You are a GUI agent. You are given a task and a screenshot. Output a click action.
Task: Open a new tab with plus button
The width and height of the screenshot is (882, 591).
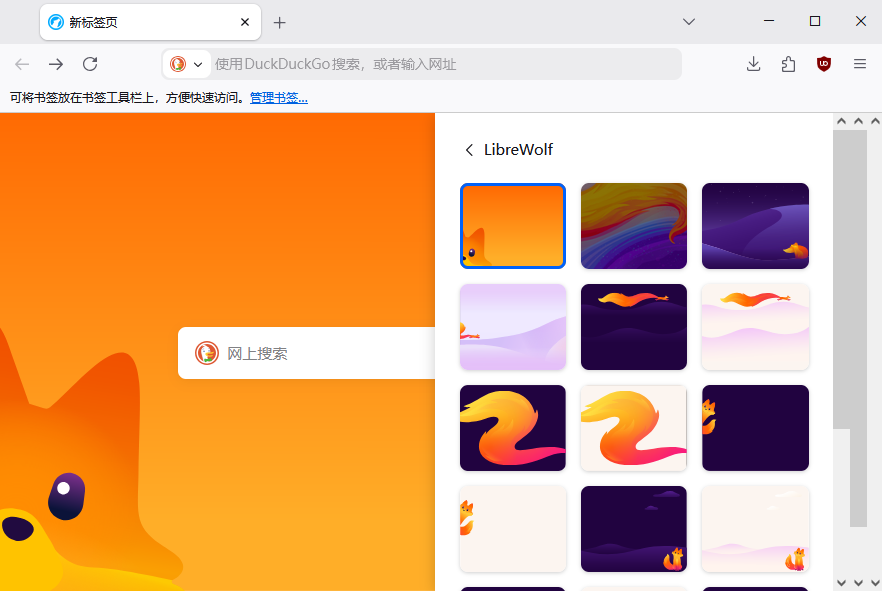click(x=280, y=22)
